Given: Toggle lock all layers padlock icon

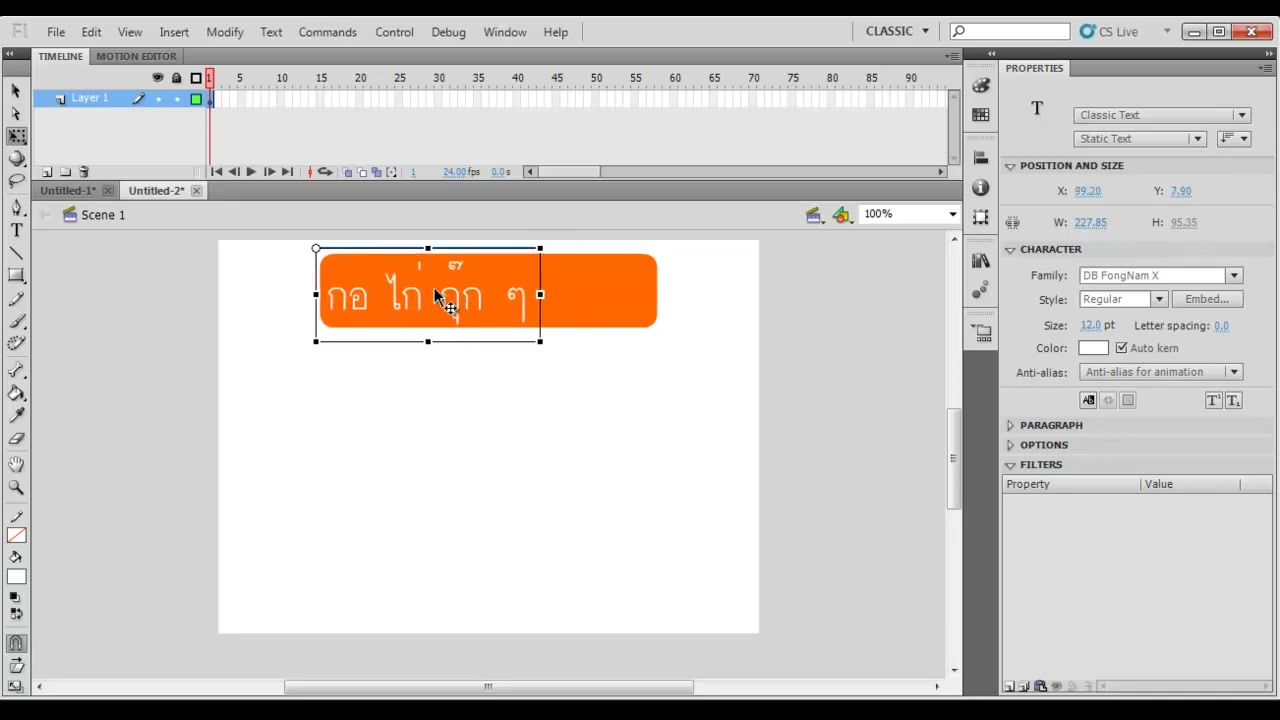Looking at the screenshot, I should pyautogui.click(x=177, y=78).
